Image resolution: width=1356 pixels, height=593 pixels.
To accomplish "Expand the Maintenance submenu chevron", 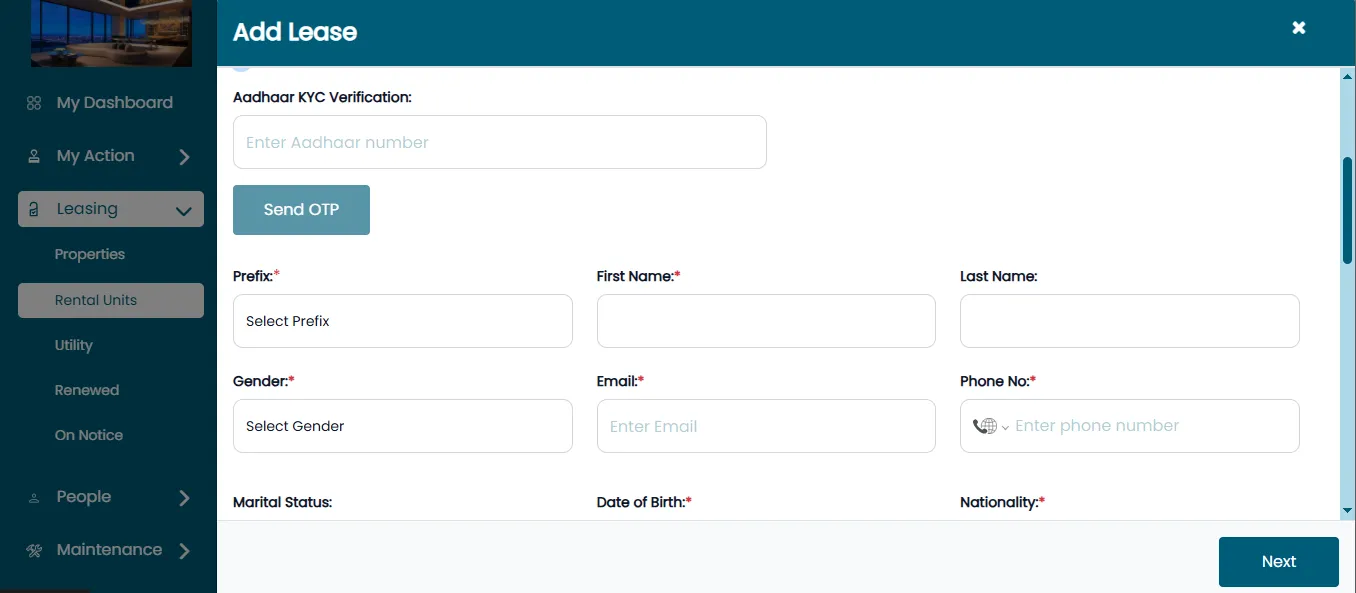I will pos(184,551).
